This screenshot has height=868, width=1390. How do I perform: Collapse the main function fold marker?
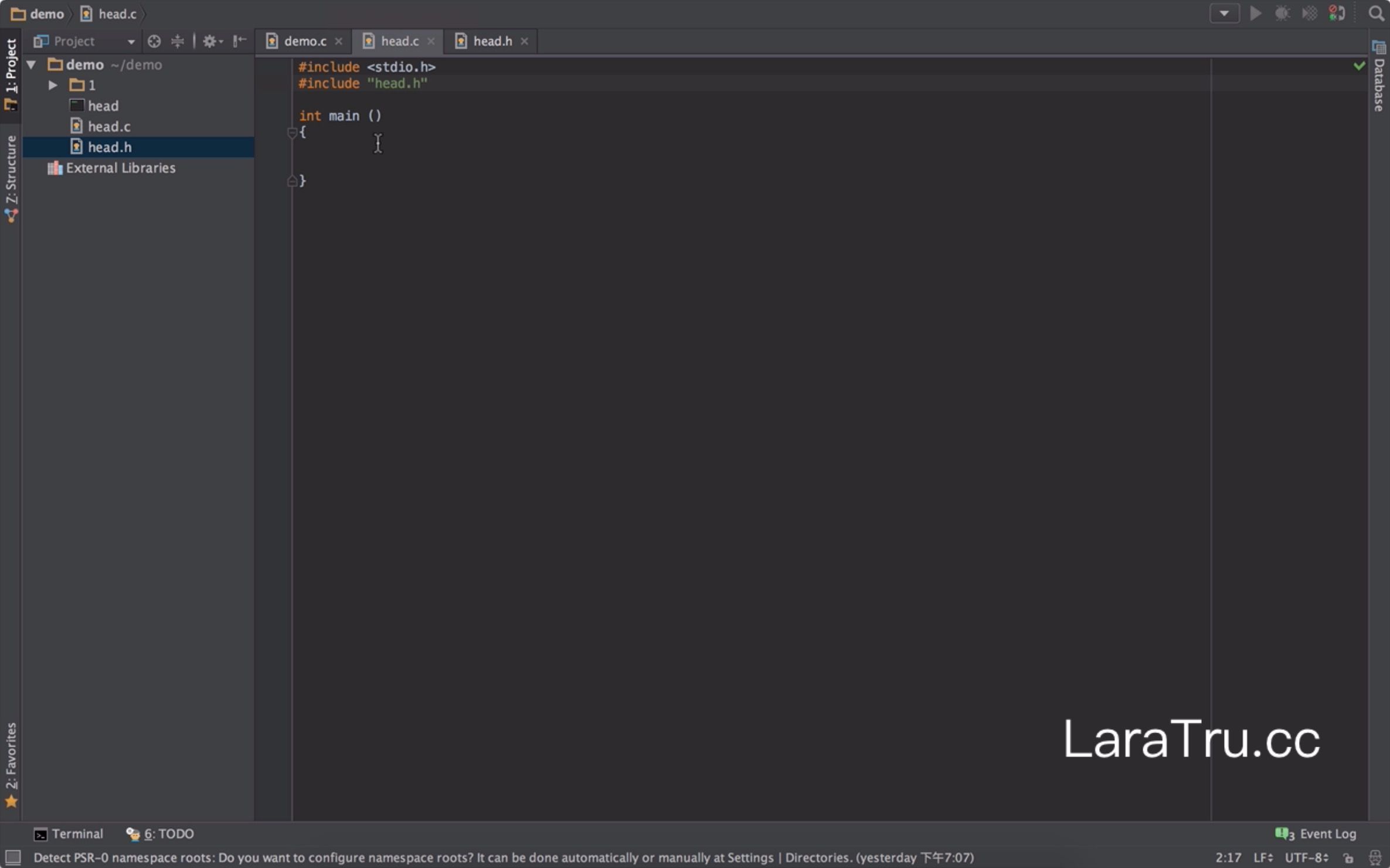[292, 133]
